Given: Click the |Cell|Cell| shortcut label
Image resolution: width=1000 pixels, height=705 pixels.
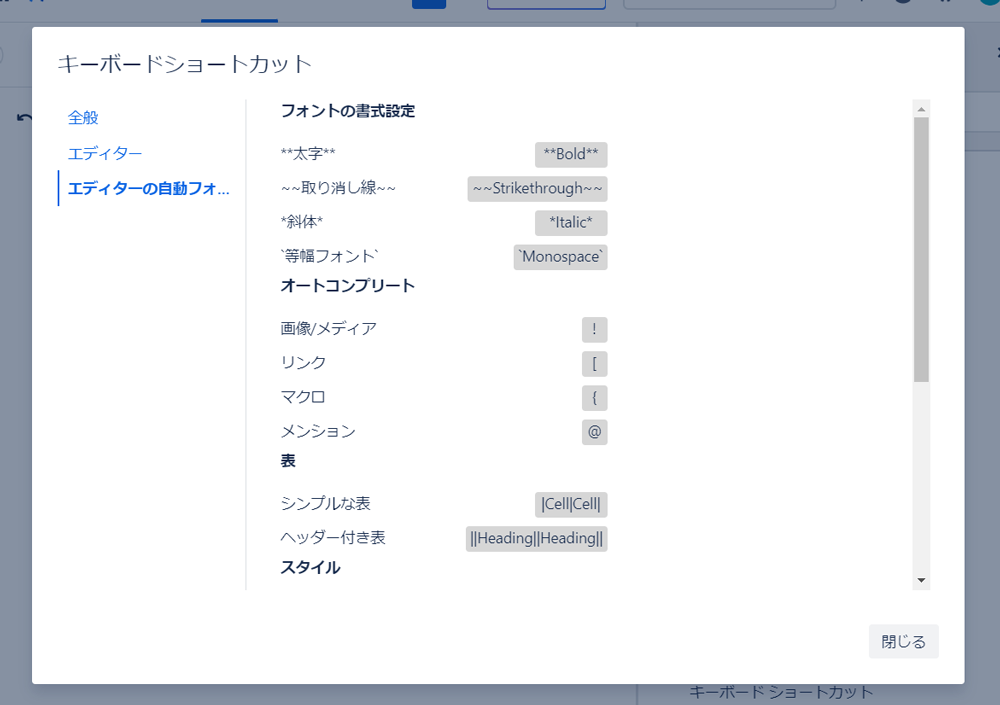Looking at the screenshot, I should click(571, 504).
